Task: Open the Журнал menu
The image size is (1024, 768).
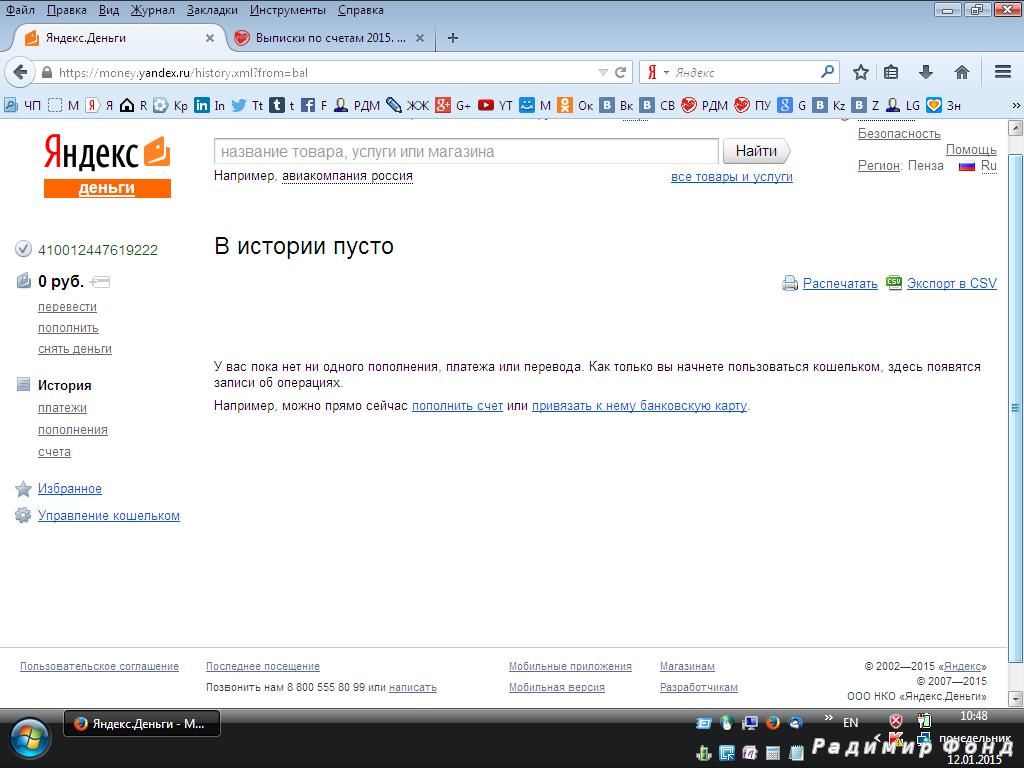Action: [153, 10]
